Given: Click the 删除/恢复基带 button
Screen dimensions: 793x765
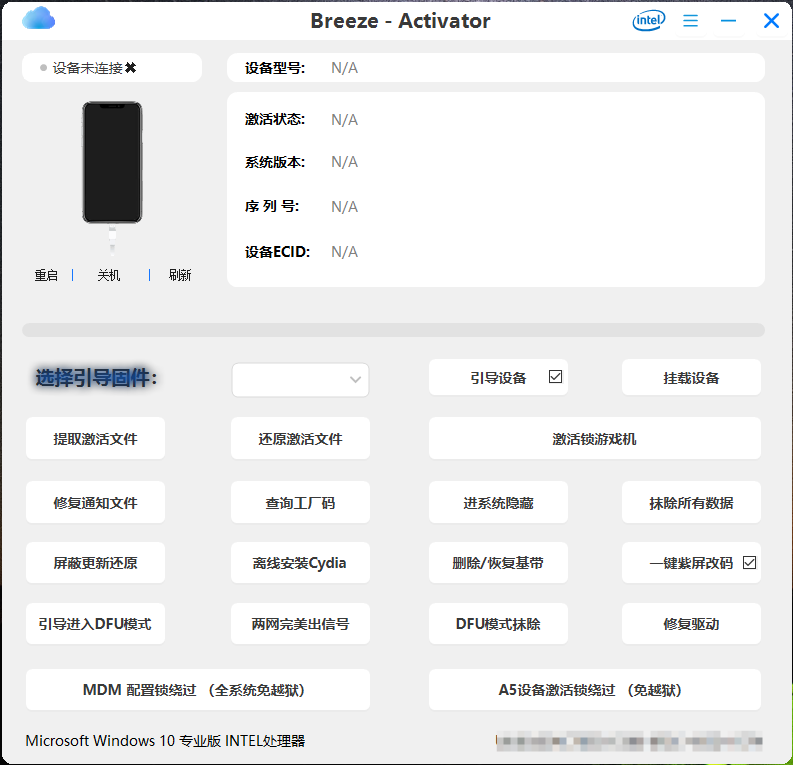Looking at the screenshot, I should pos(498,563).
